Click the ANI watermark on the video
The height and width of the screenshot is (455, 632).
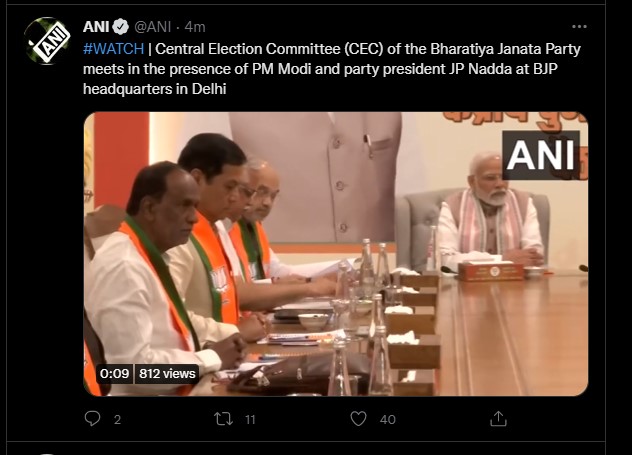coord(541,155)
